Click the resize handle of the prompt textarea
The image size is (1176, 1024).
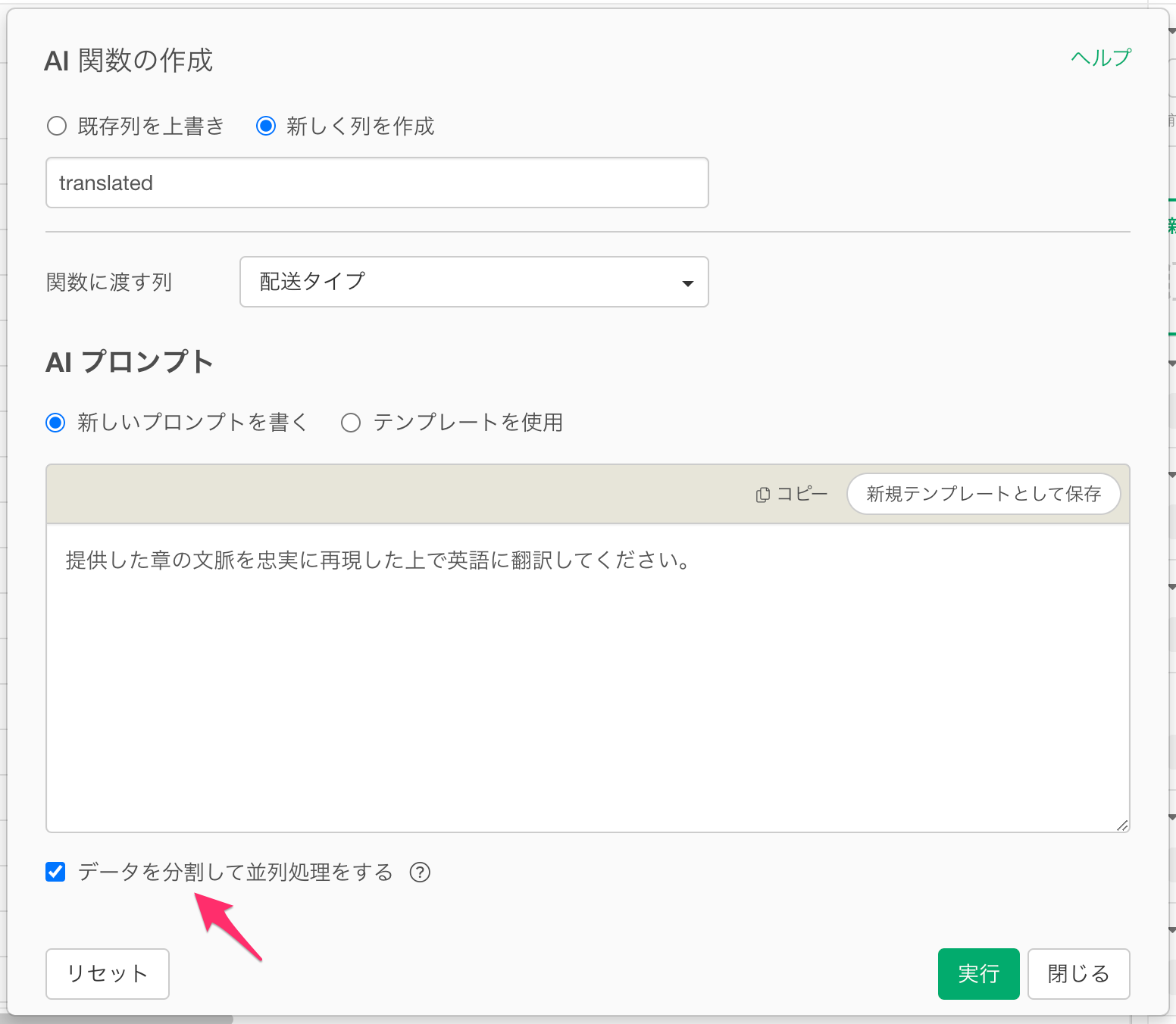click(x=1121, y=825)
